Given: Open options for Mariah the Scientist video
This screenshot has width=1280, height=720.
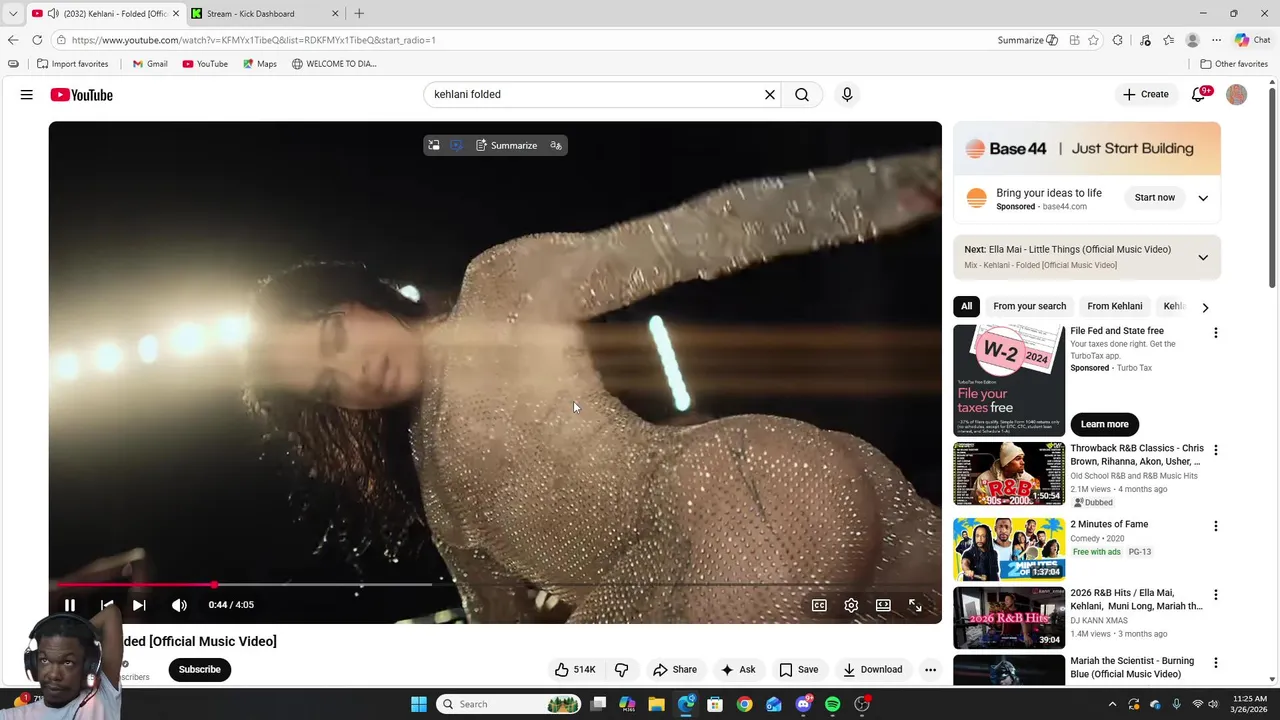Looking at the screenshot, I should pos(1216,663).
